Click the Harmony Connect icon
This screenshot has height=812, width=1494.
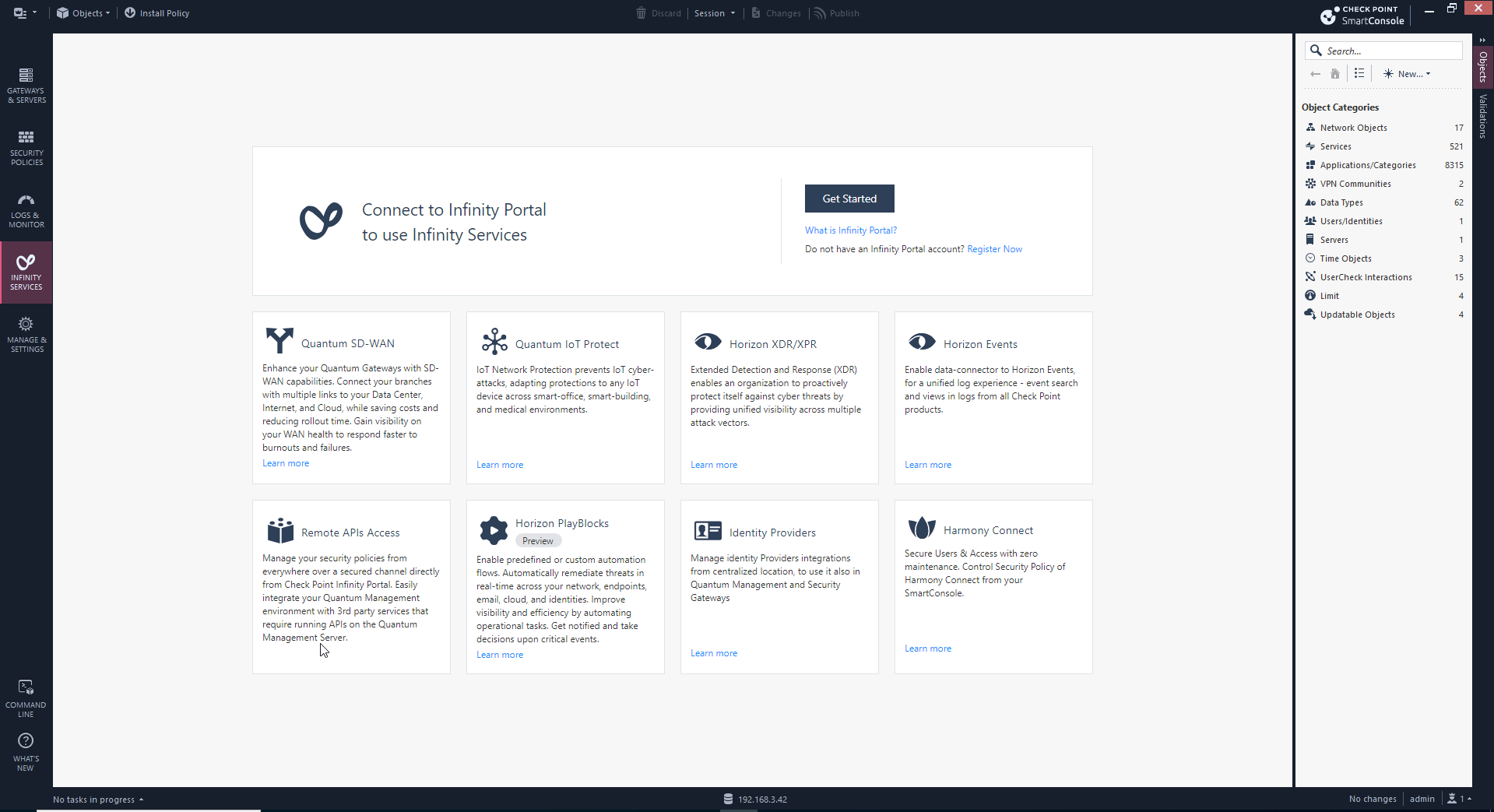(x=922, y=528)
